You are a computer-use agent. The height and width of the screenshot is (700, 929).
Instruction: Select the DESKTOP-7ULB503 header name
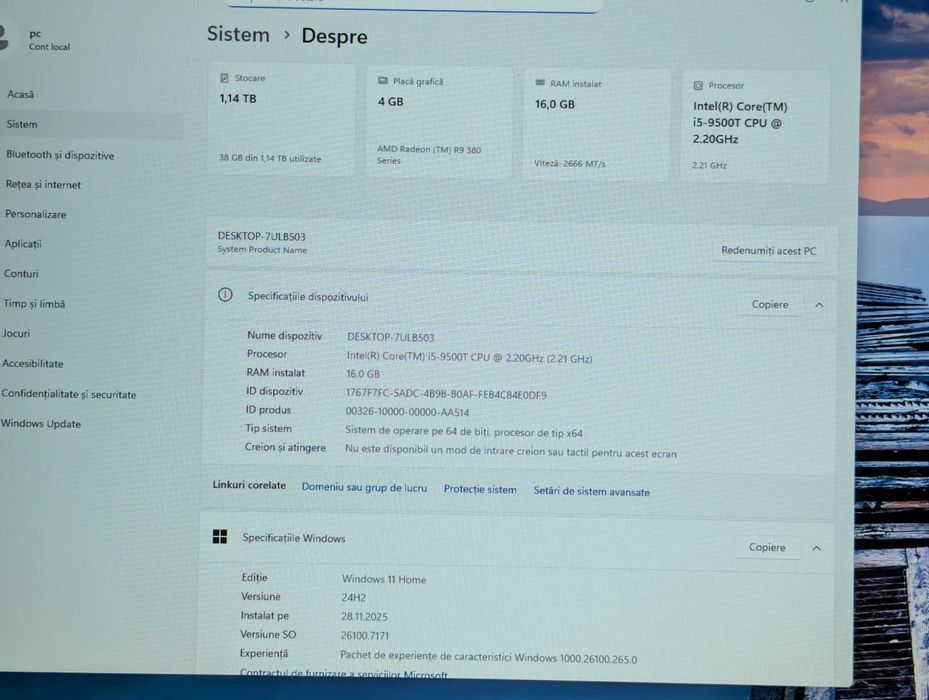(261, 236)
